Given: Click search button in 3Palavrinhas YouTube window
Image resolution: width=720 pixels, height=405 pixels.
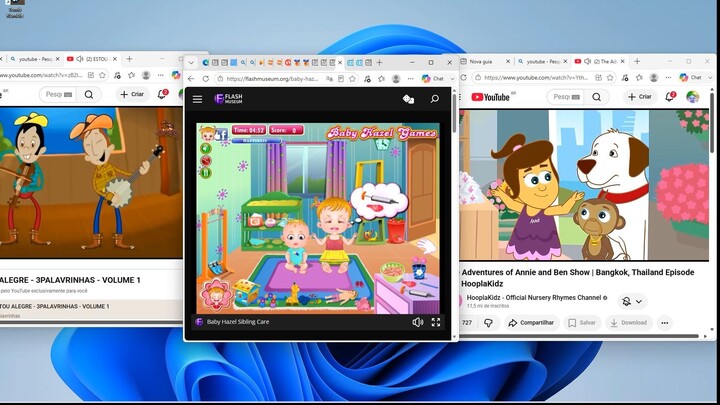Looking at the screenshot, I should click(x=89, y=95).
